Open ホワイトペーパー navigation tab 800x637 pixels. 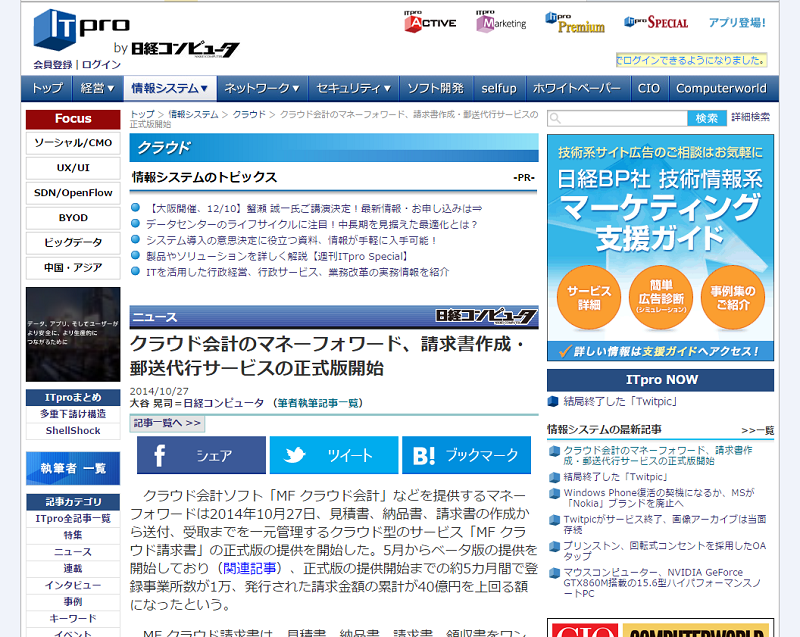[x=577, y=89]
